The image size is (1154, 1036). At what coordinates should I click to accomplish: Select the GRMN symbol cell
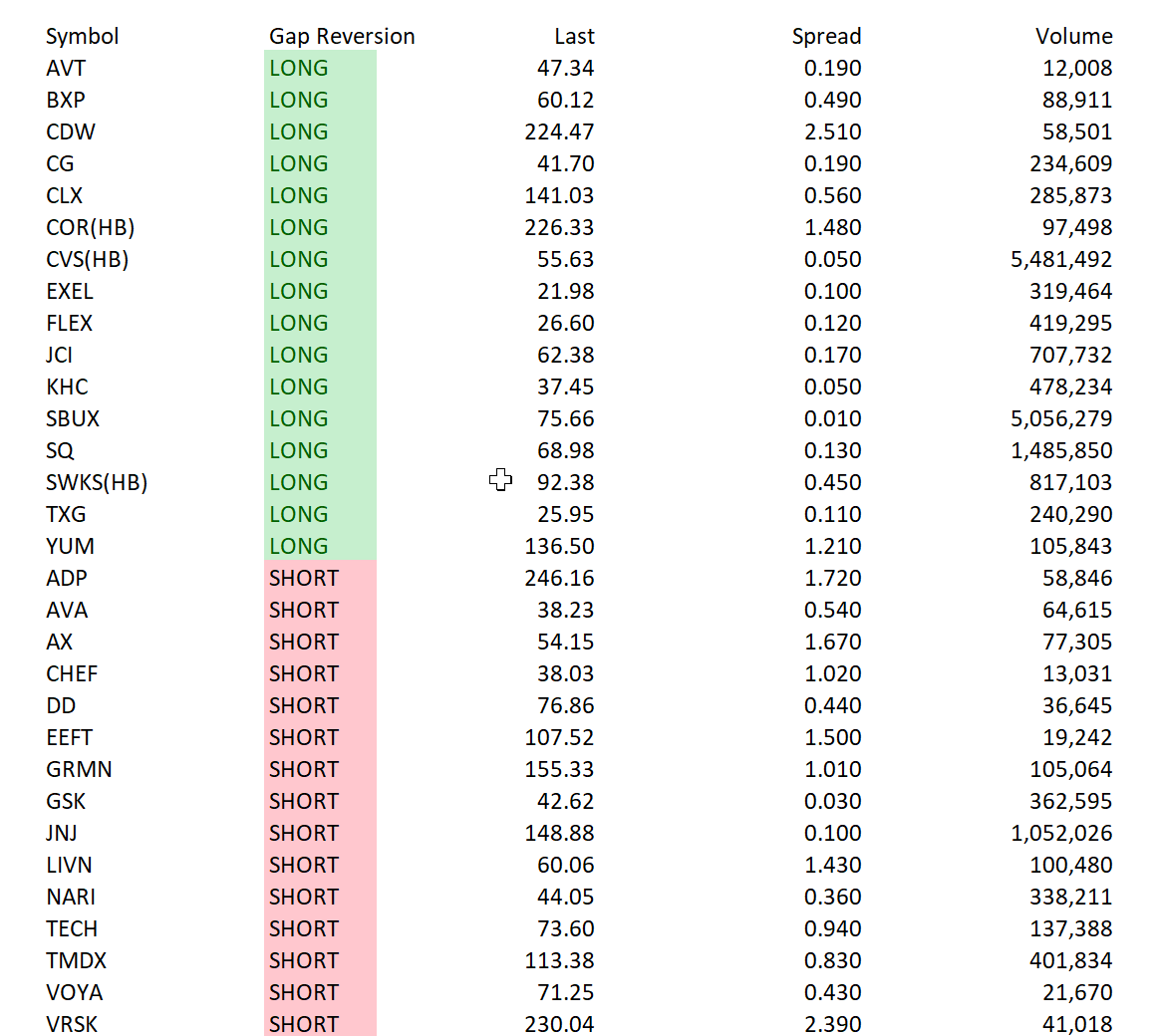click(x=79, y=769)
